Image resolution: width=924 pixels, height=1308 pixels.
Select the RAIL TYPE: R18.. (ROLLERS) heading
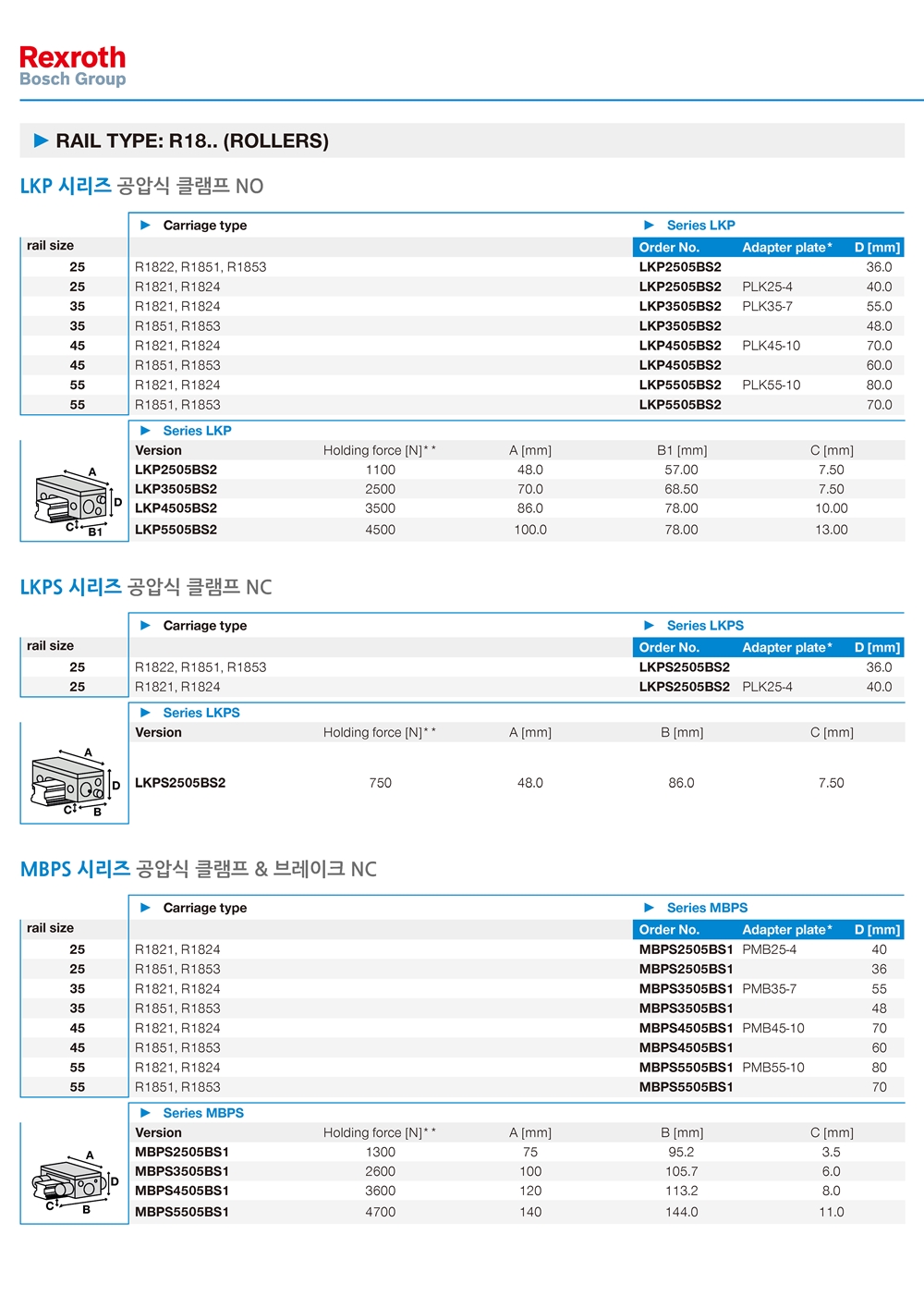point(192,141)
